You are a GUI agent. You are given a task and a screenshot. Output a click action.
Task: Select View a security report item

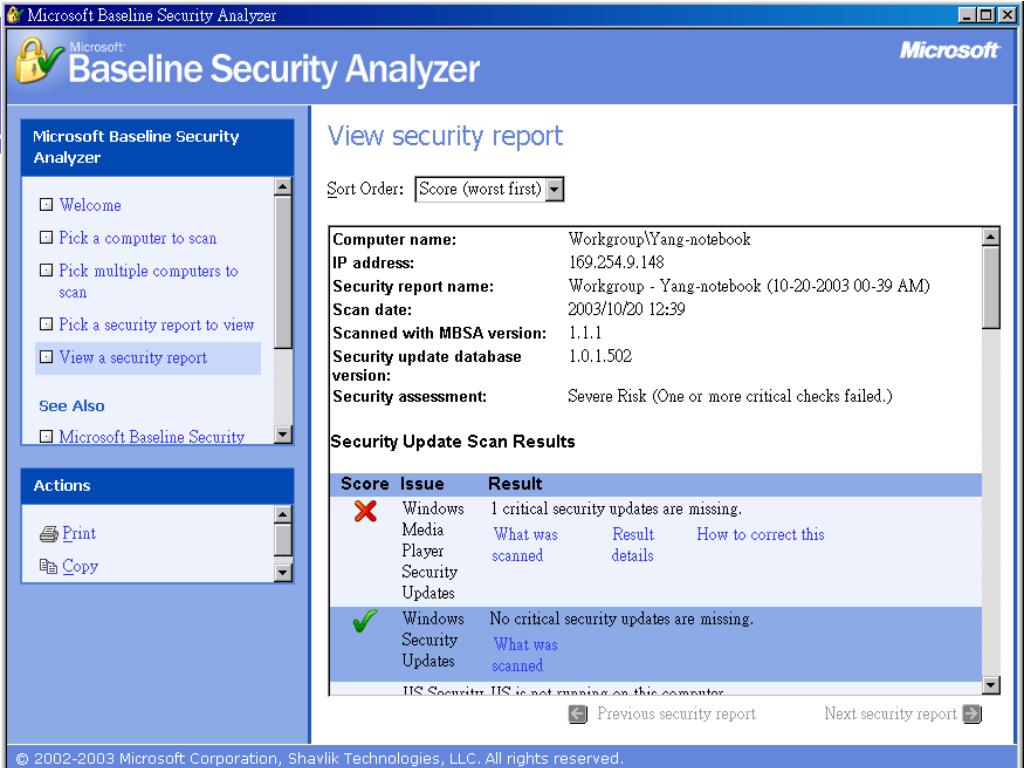click(x=148, y=358)
